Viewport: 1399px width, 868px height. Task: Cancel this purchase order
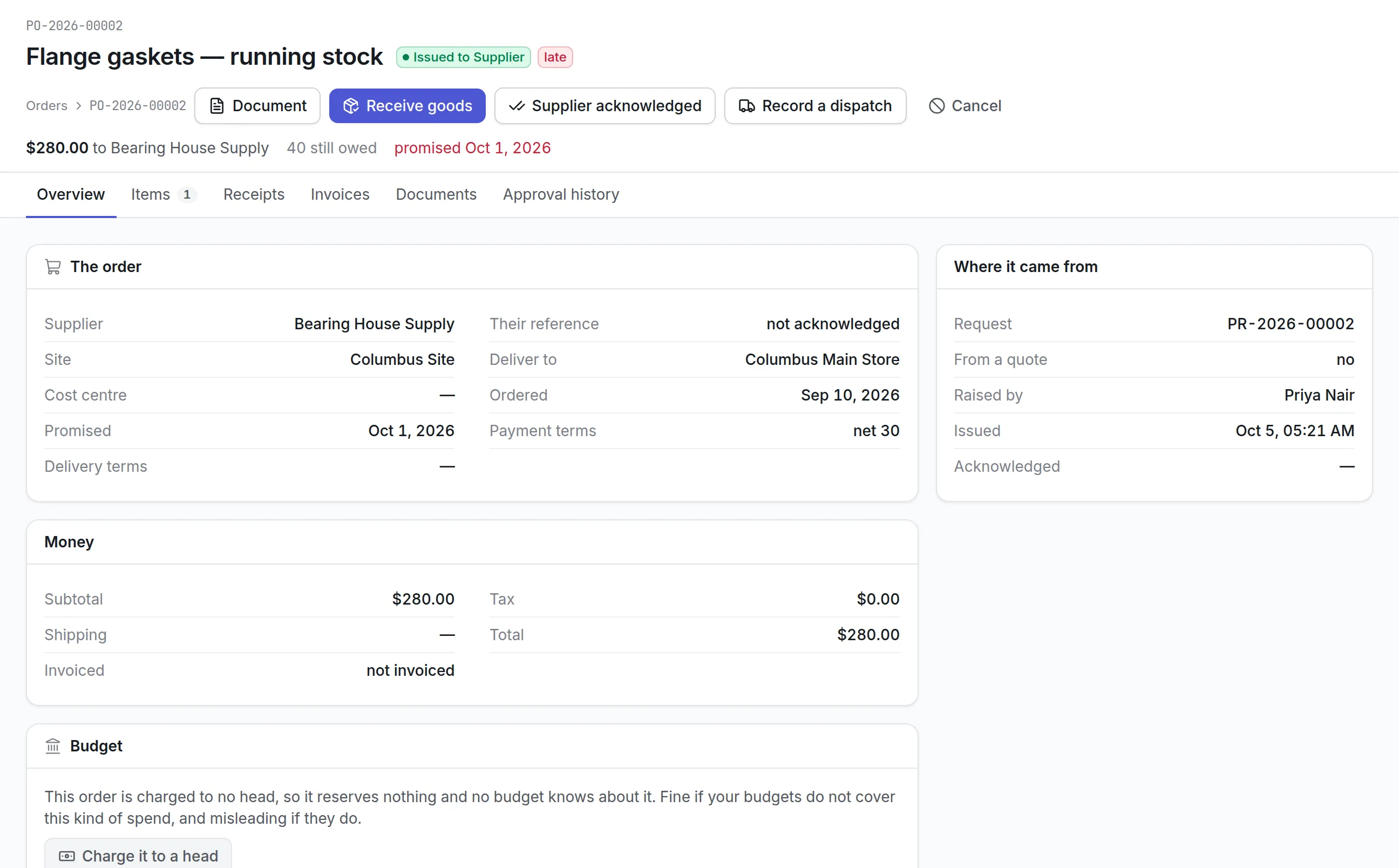coord(965,106)
